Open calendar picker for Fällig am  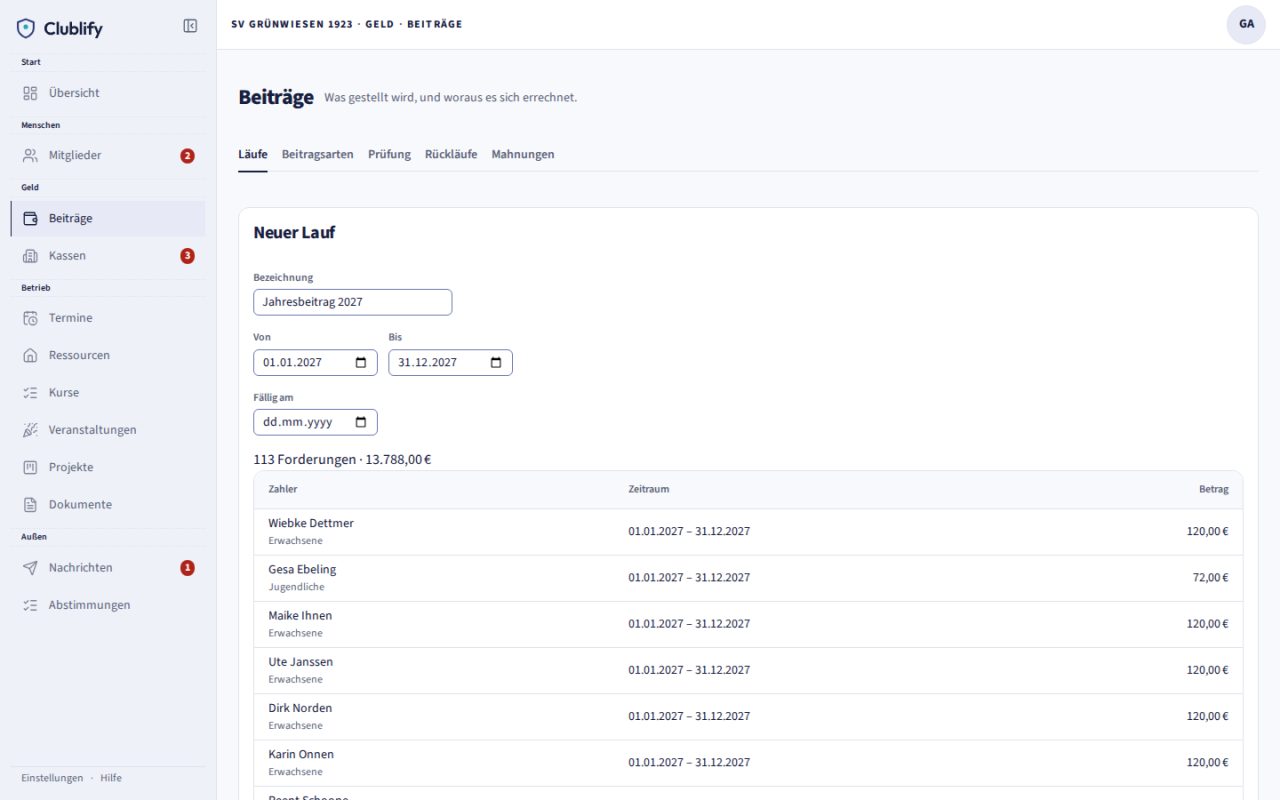361,423
